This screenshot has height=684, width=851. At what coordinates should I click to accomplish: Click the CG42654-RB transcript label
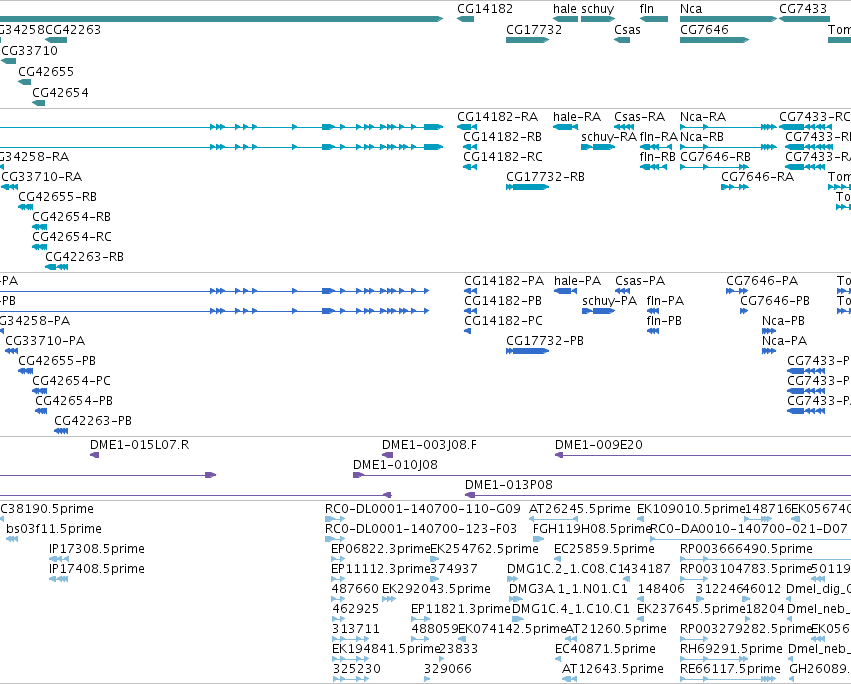72,217
